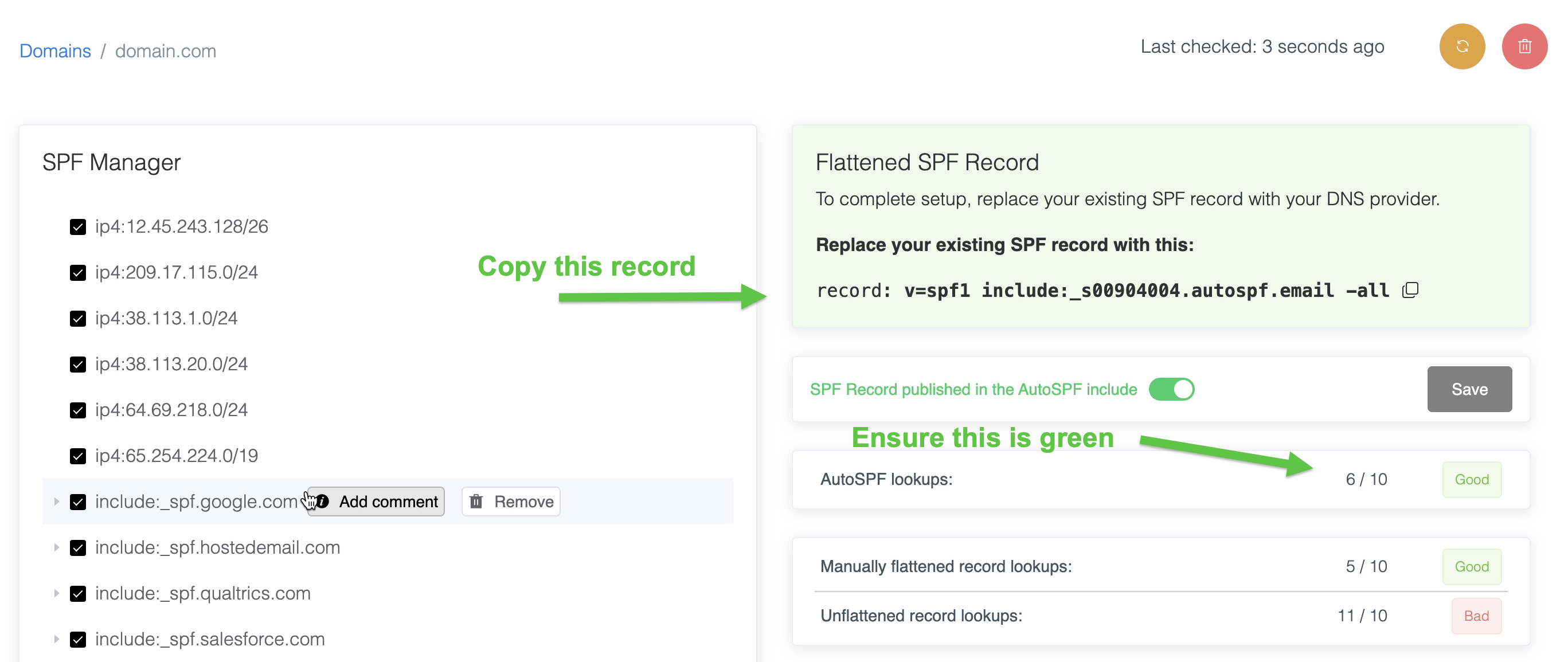1568x662 pixels.
Task: Click the Good badge for AutoSPF lookups
Action: [x=1471, y=480]
